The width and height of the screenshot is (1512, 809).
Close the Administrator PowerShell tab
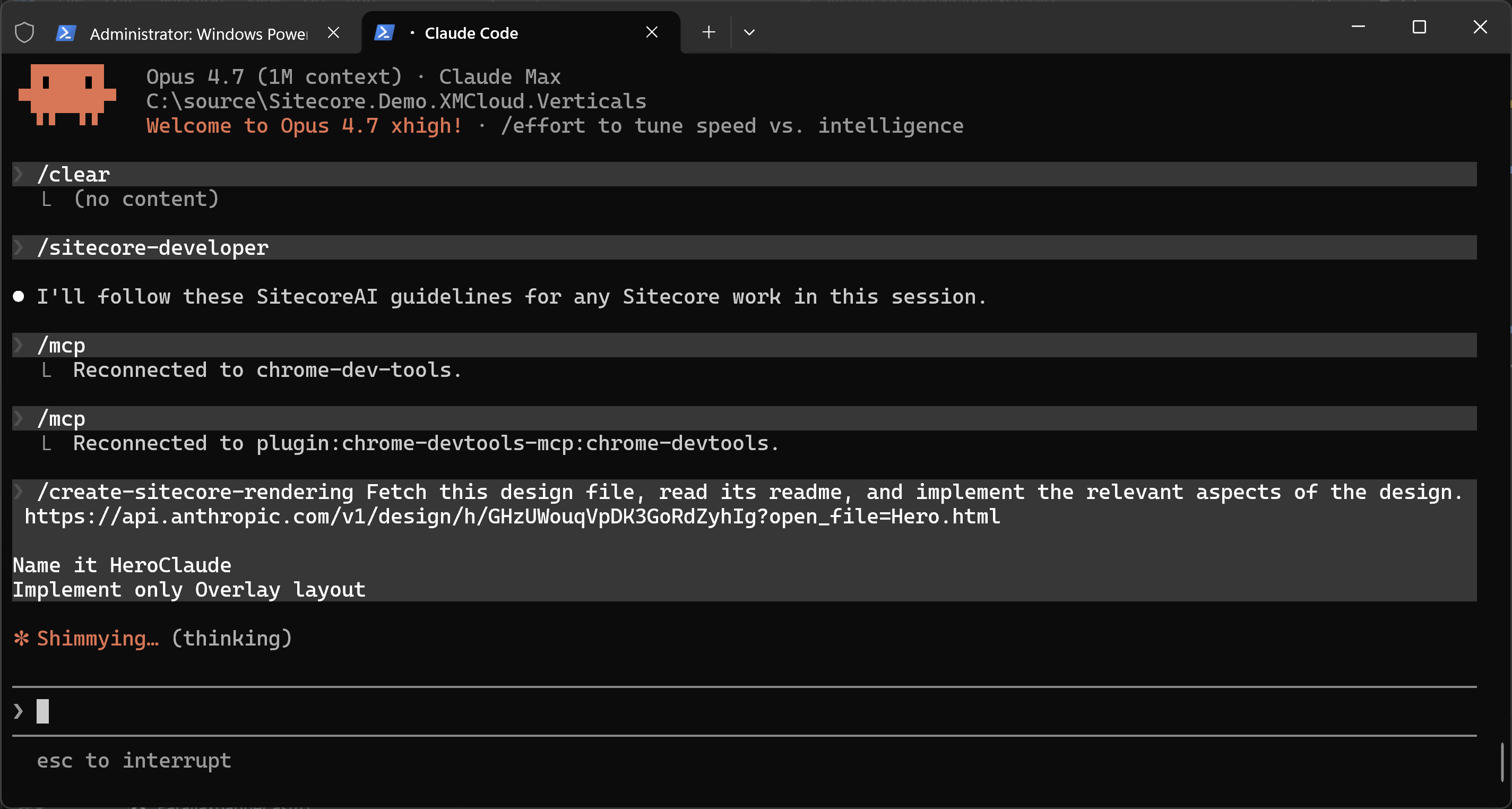(x=333, y=32)
